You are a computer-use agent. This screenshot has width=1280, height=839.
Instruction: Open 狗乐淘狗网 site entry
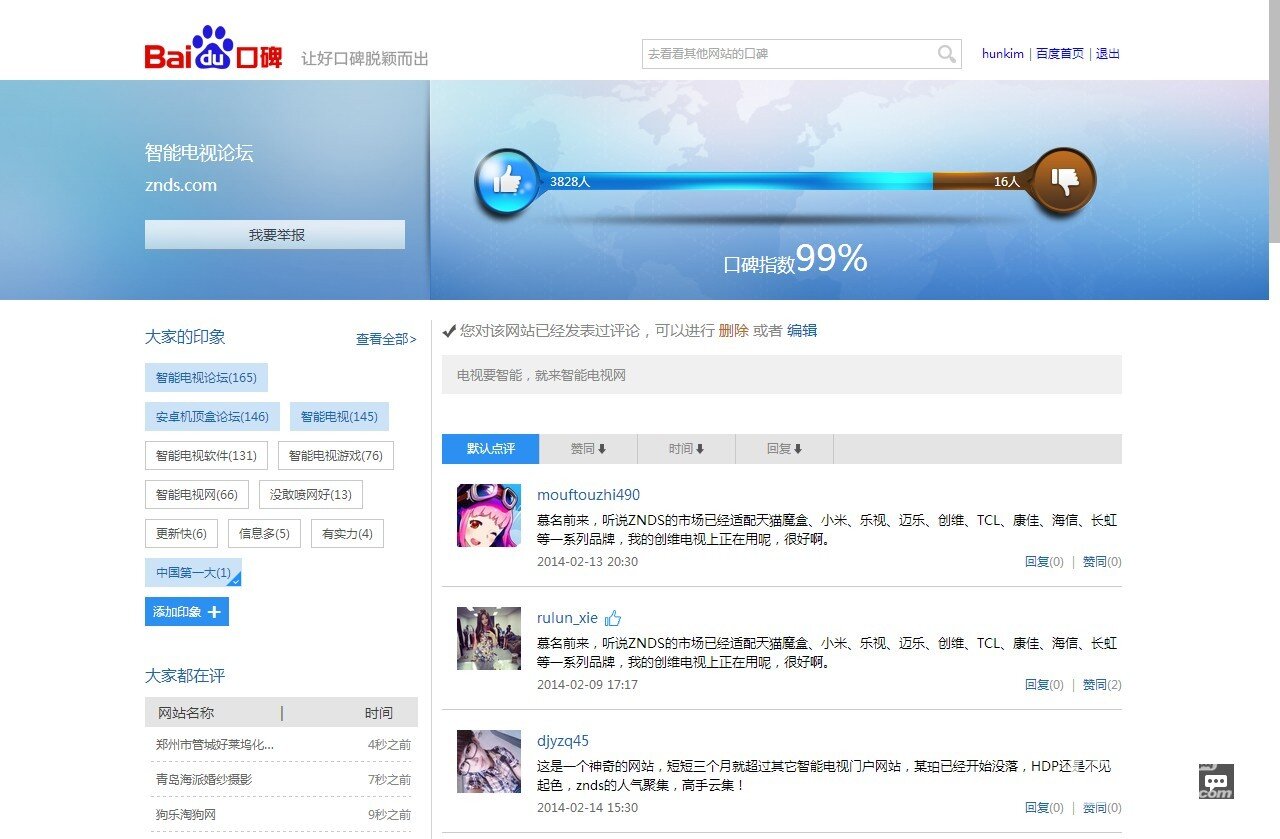pyautogui.click(x=186, y=815)
